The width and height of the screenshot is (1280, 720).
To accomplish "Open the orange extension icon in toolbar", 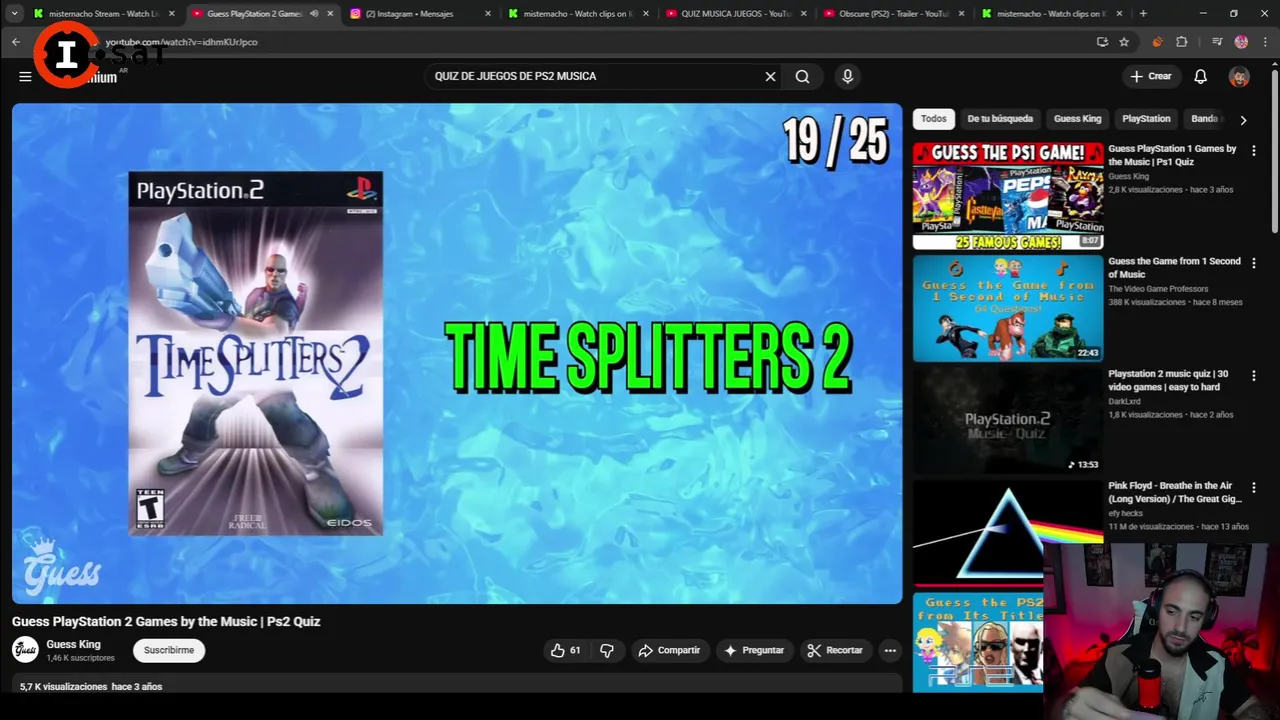I will (1157, 42).
